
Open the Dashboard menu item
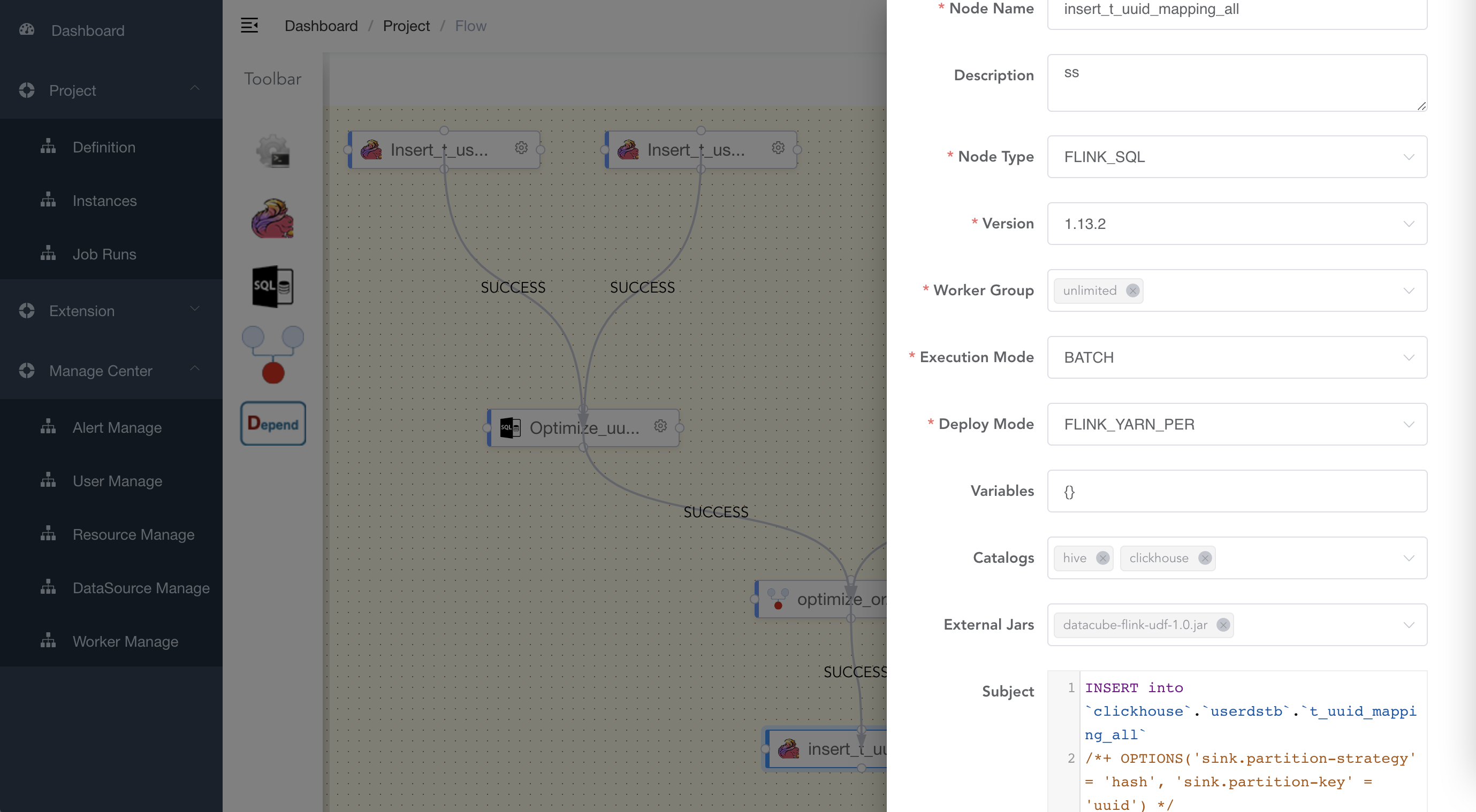pyautogui.click(x=88, y=30)
